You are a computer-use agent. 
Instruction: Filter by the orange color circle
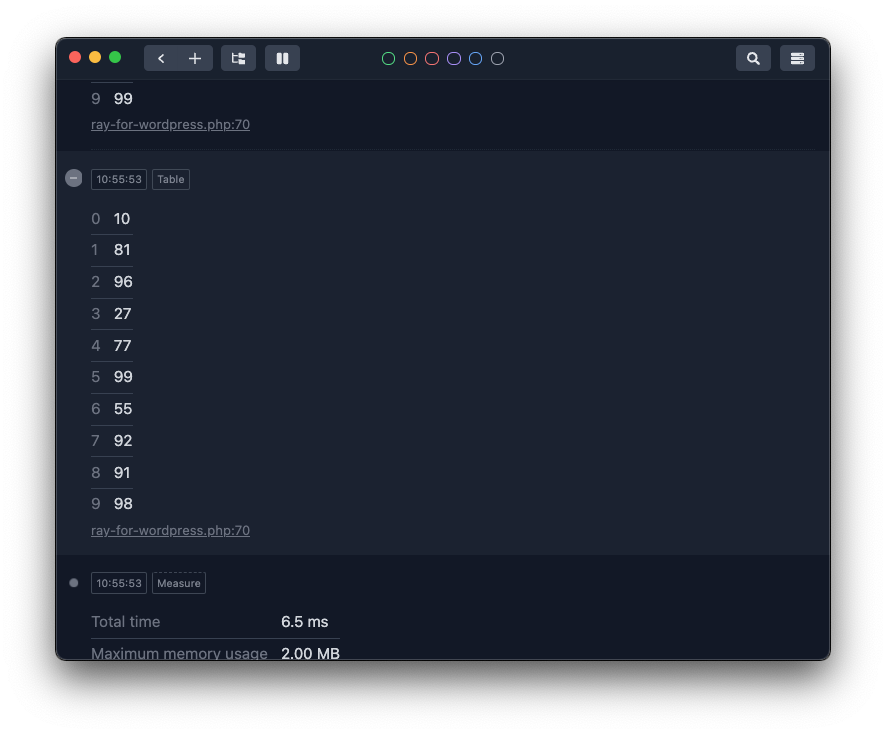click(410, 59)
